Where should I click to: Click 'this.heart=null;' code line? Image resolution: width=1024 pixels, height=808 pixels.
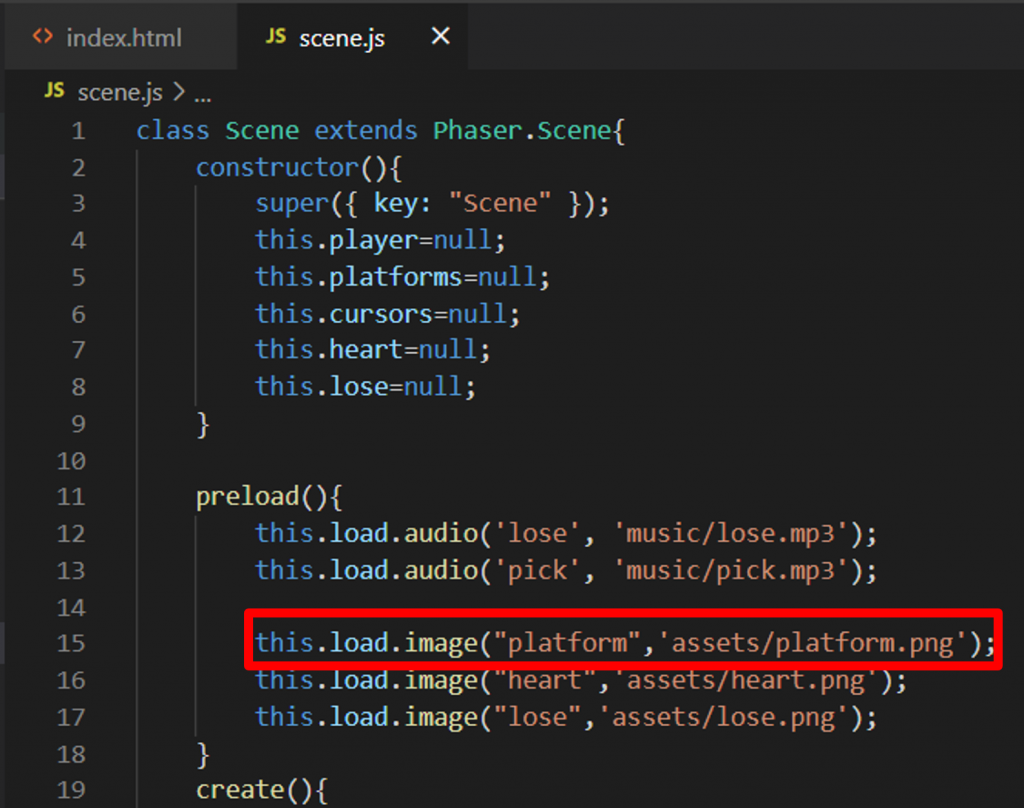click(x=373, y=349)
